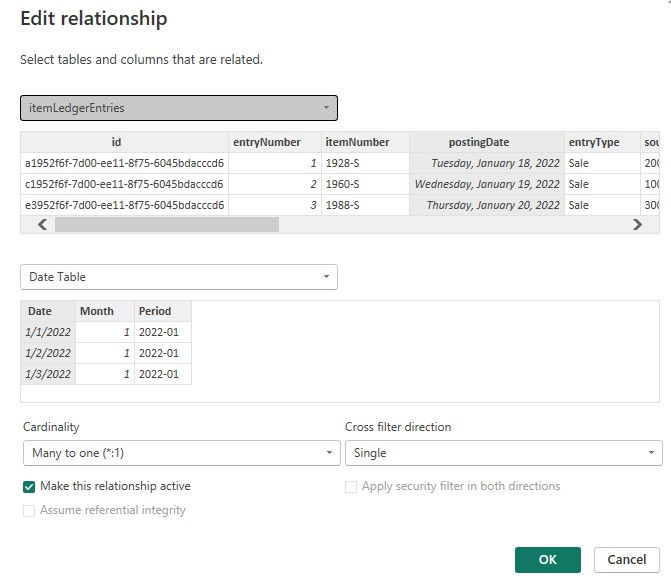
Task: Click the id cell starting with a1952f6f
Action: coord(125,163)
